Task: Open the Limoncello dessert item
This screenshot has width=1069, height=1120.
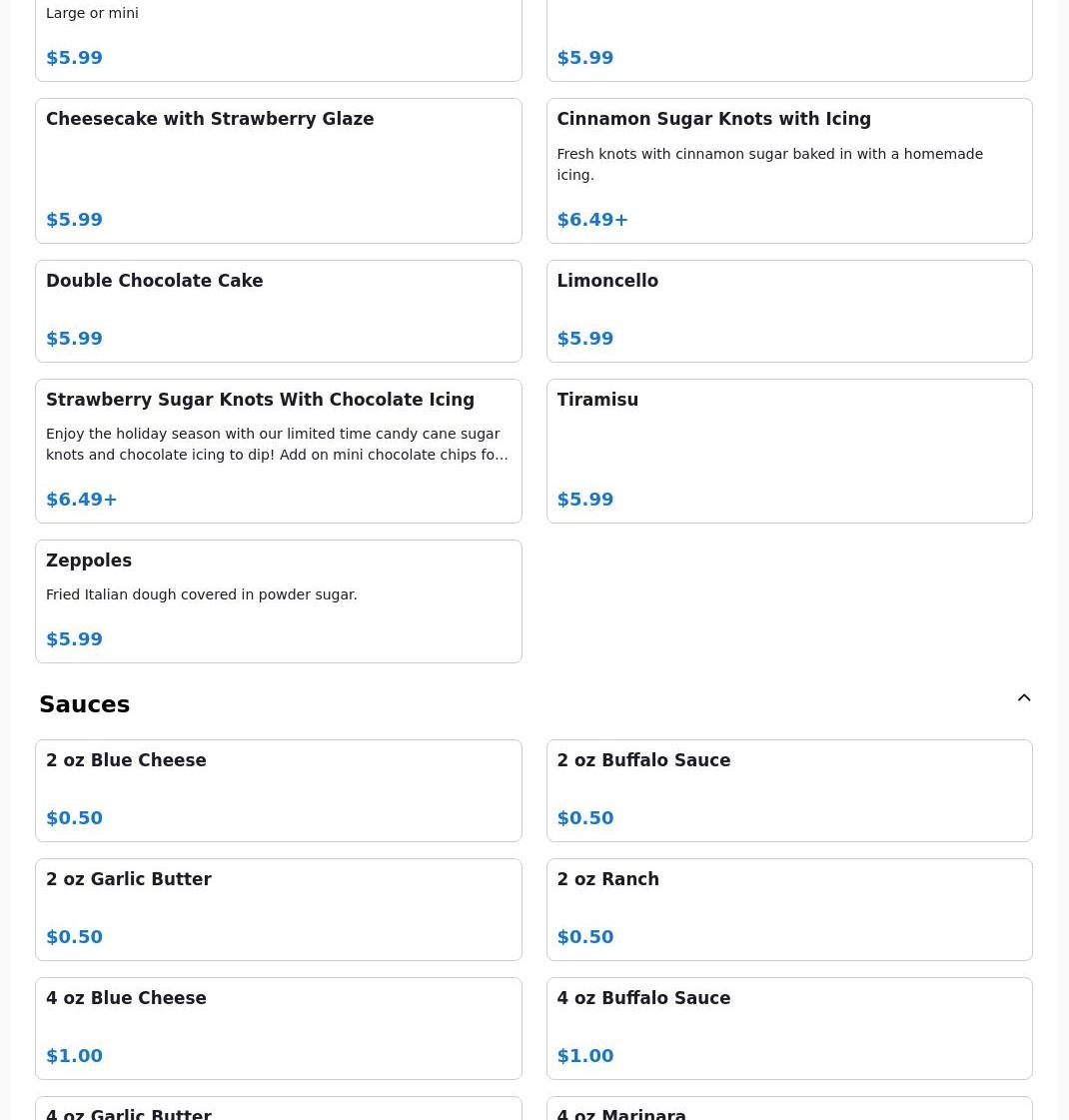Action: coord(788,311)
